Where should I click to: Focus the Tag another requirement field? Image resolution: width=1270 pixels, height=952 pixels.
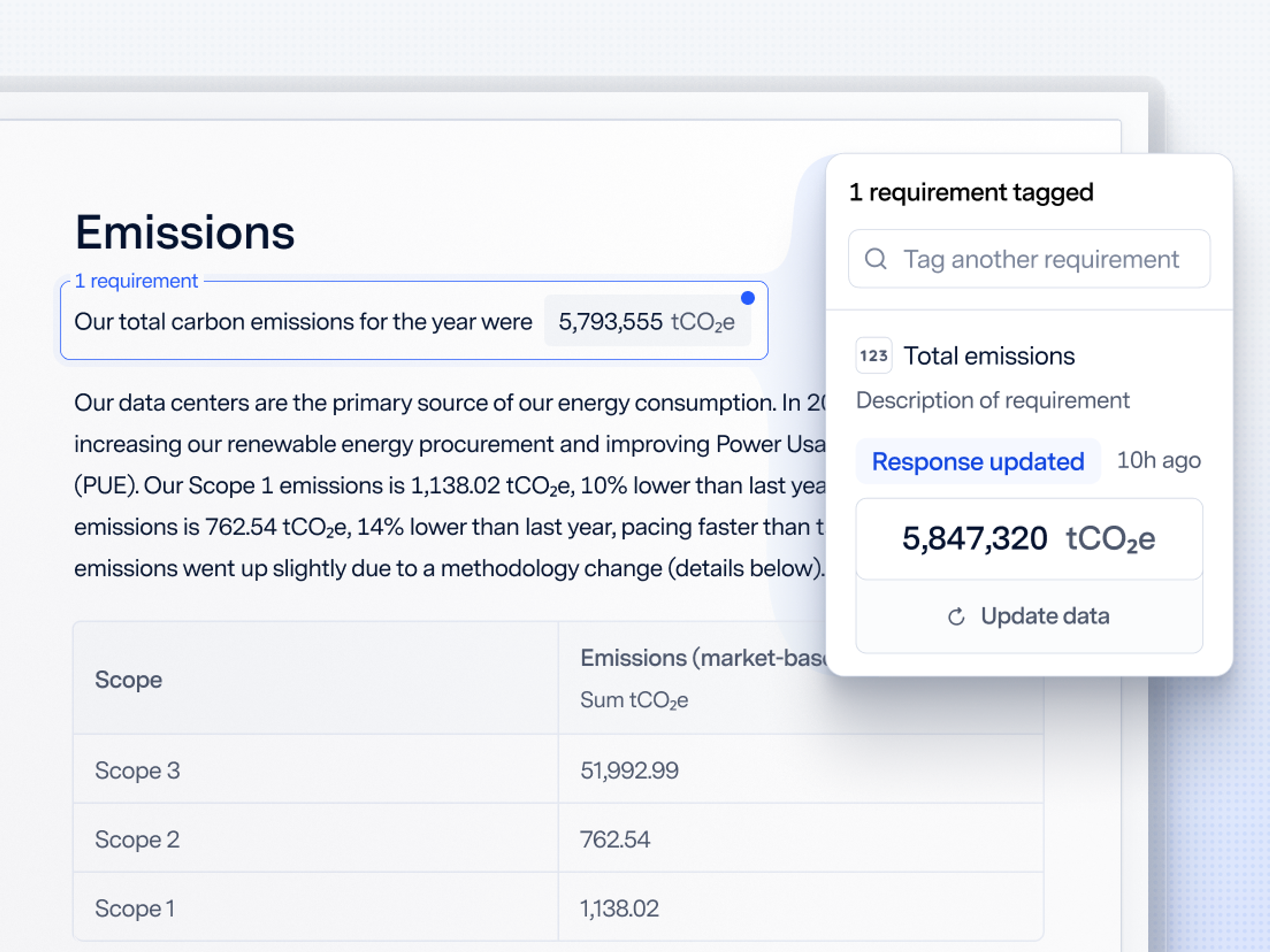1029,259
